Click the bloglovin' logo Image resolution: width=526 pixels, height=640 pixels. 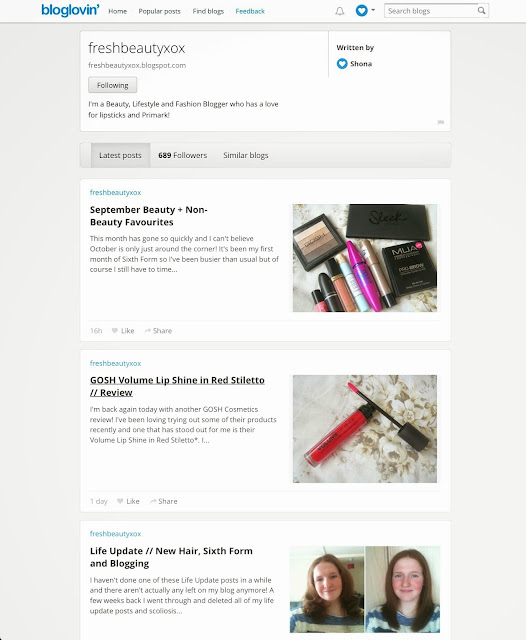pos(70,10)
